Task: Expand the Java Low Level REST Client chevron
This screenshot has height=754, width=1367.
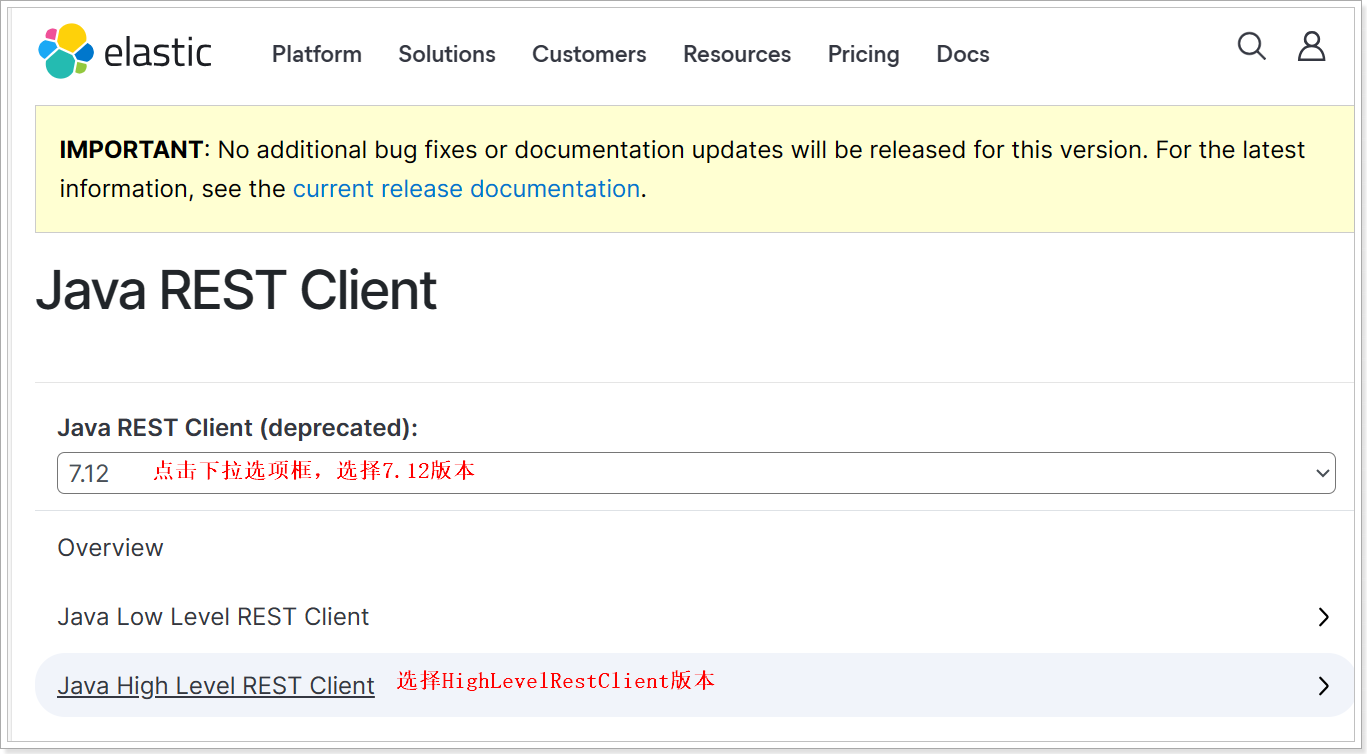Action: [x=1323, y=617]
